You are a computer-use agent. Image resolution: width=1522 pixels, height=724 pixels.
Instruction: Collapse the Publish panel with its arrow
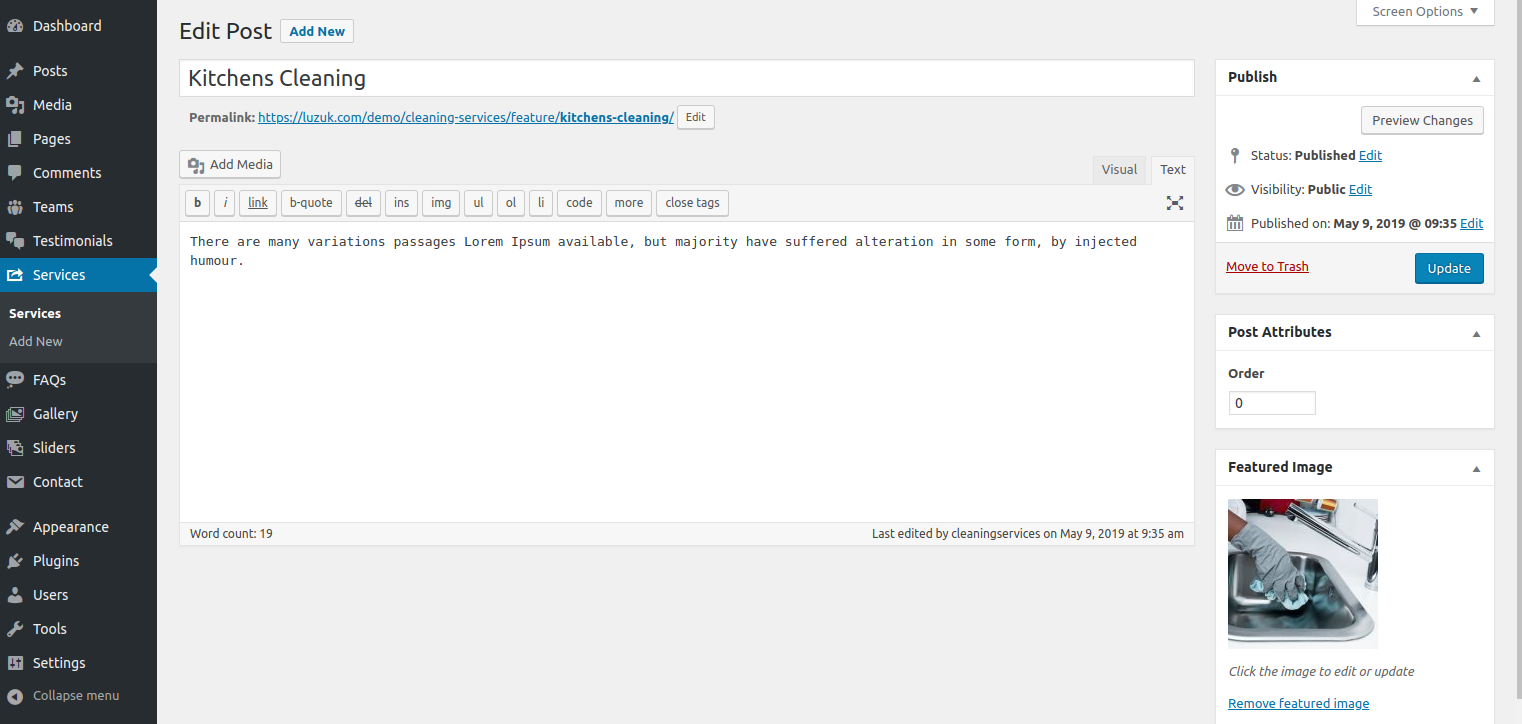[1476, 78]
